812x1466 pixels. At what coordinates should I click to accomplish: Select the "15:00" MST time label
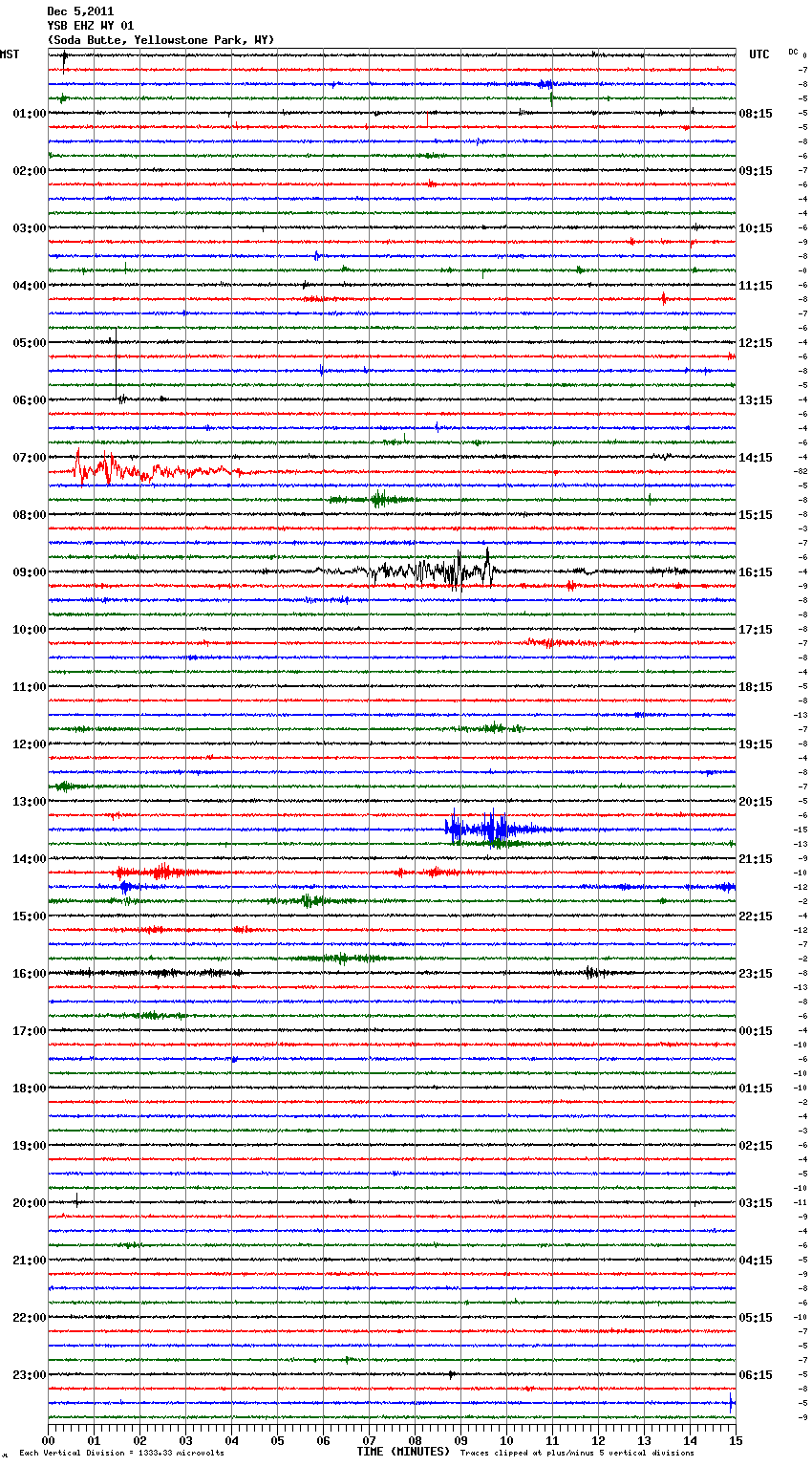click(x=30, y=916)
